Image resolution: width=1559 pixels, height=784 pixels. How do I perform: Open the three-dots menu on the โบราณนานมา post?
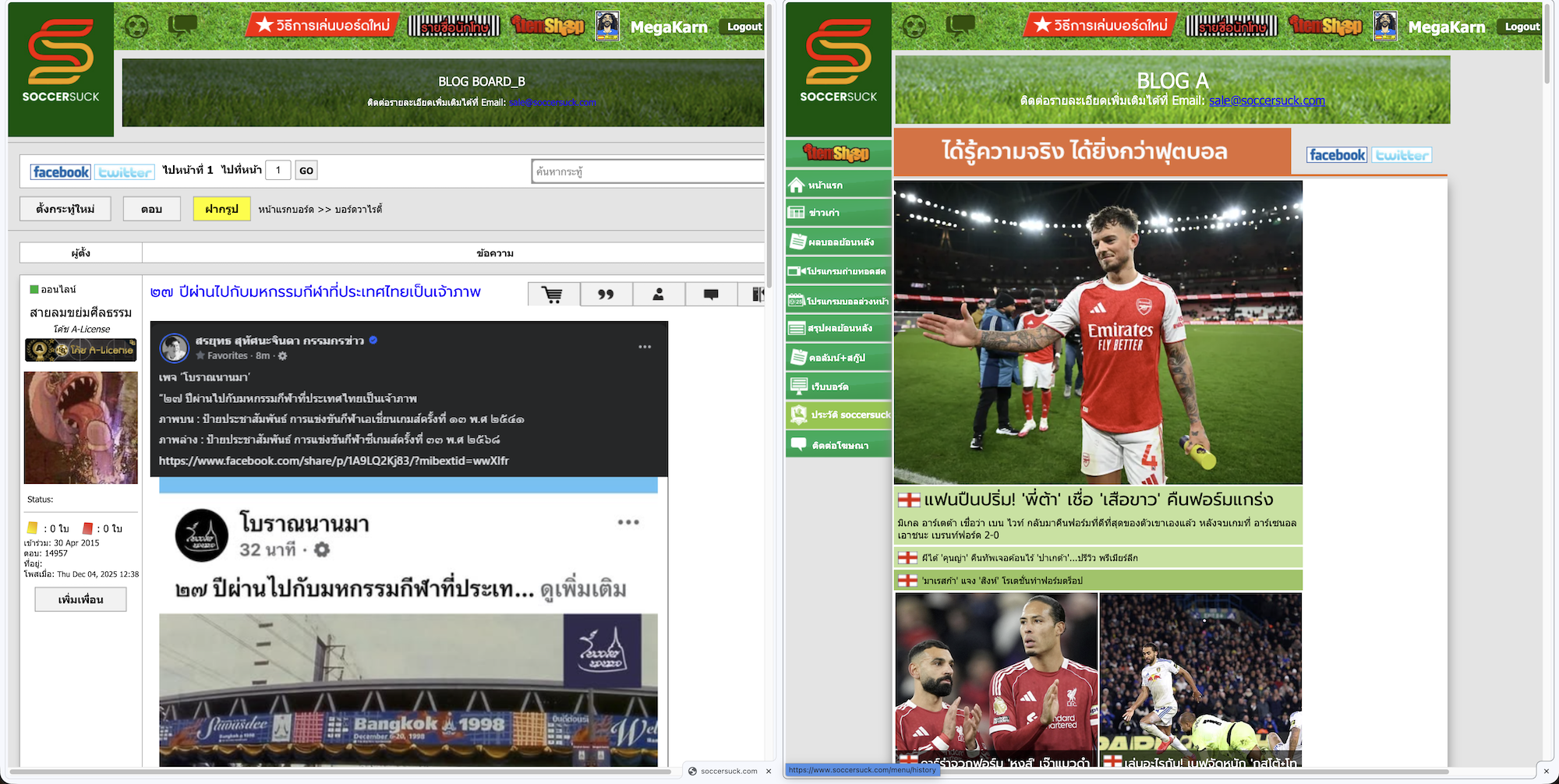[x=628, y=522]
